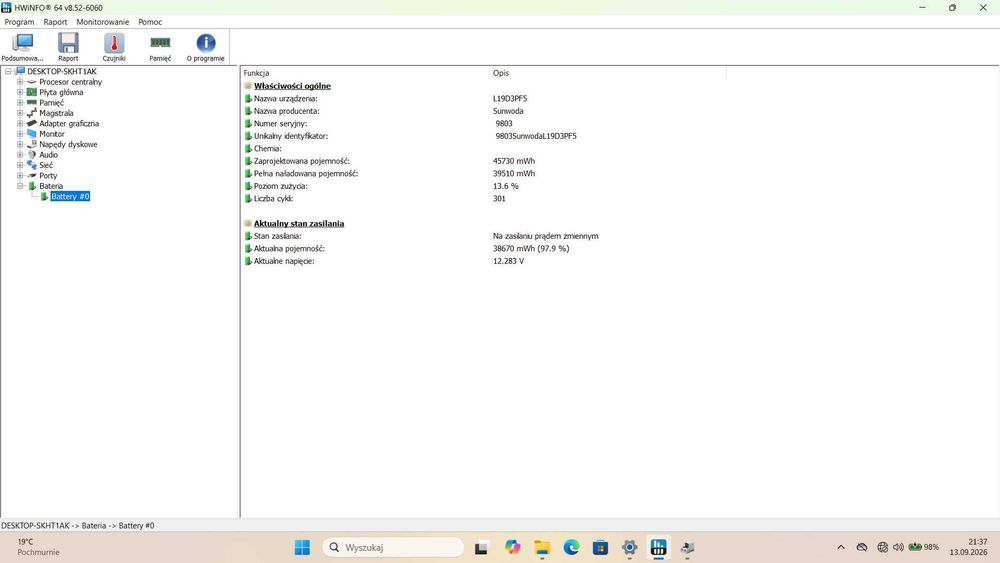The width and height of the screenshot is (1000, 563).
Task: Expand the Procesor centralny node
Action: click(x=20, y=82)
